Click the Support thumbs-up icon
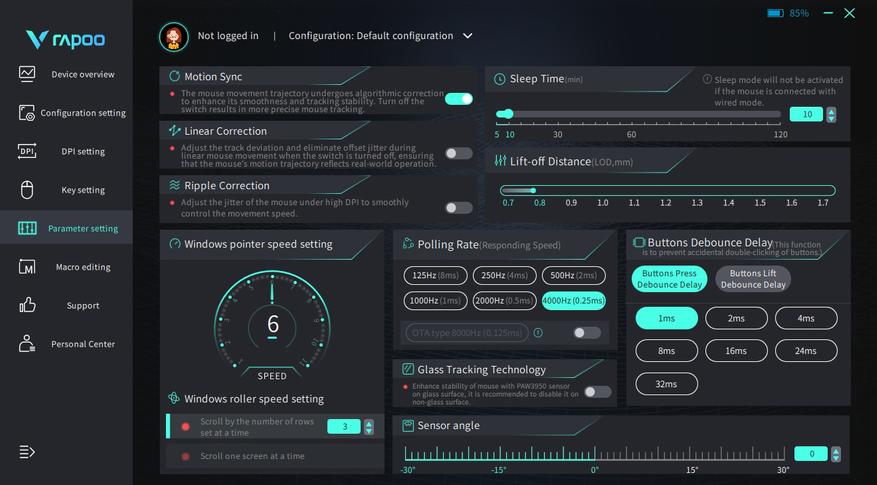 [x=27, y=305]
